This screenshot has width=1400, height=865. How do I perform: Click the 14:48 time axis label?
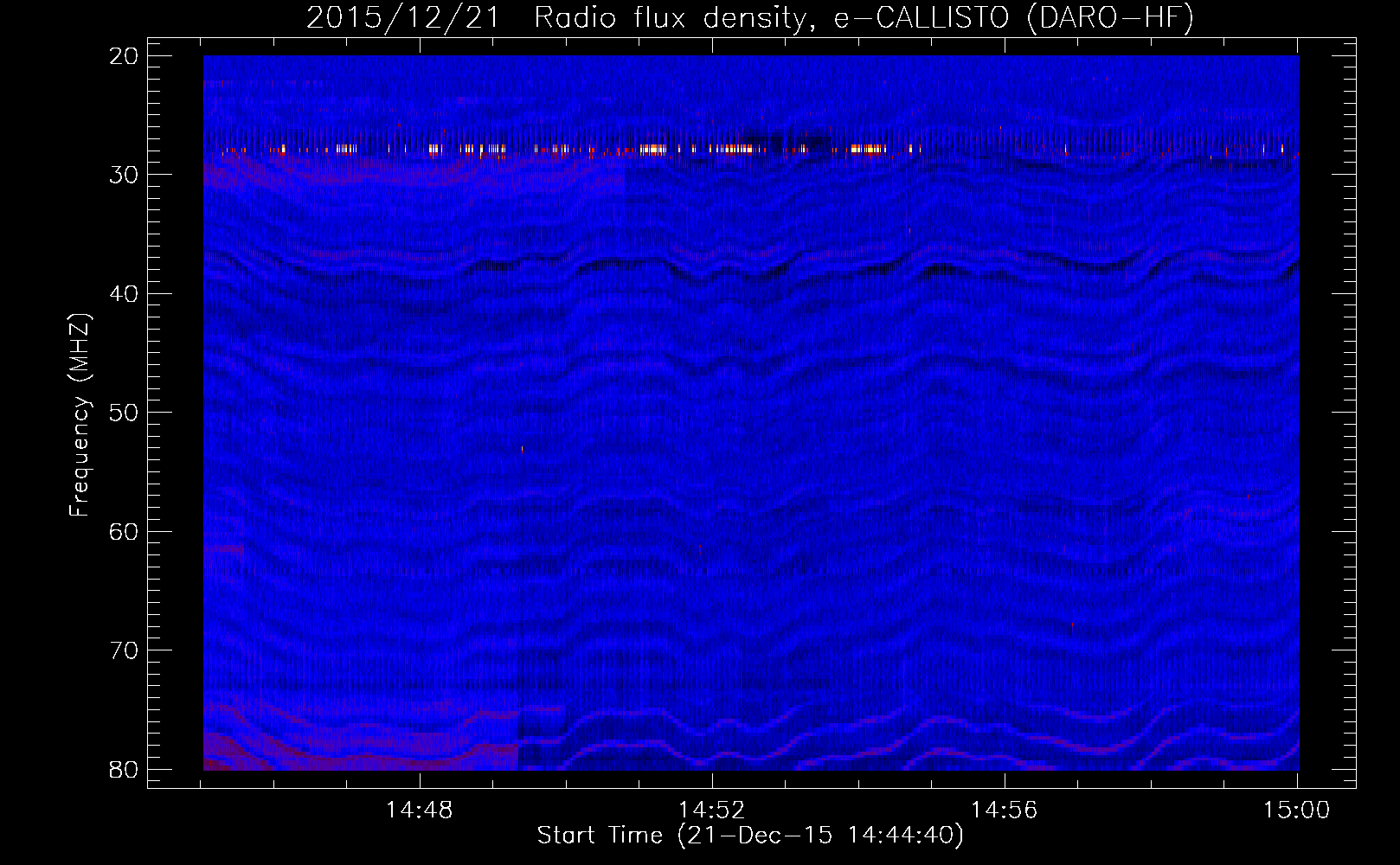tap(420, 810)
